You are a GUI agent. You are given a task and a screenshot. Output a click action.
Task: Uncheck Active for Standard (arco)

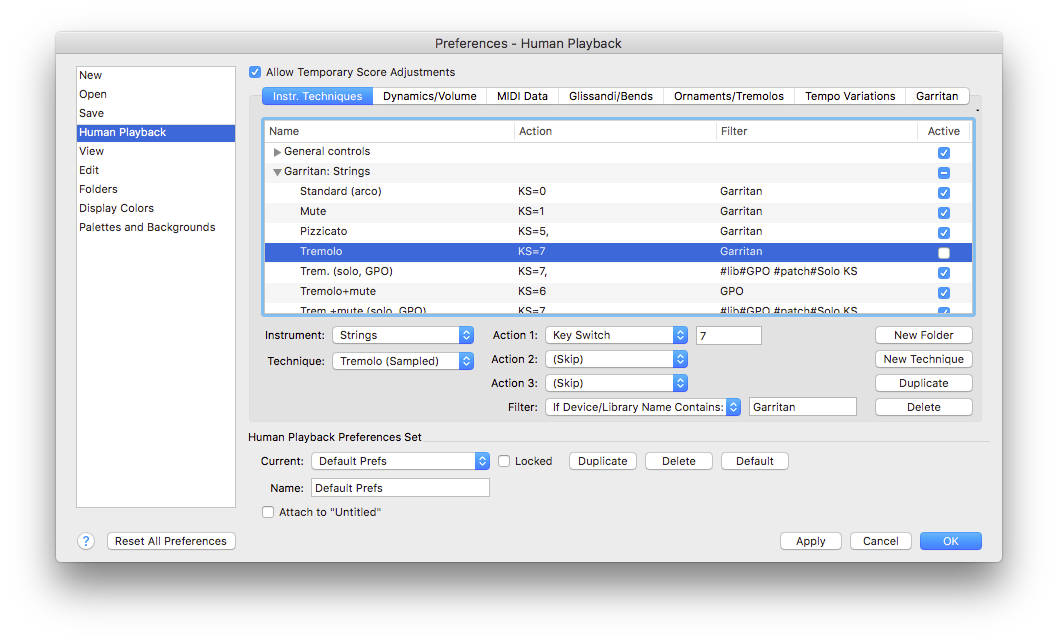tap(943, 192)
